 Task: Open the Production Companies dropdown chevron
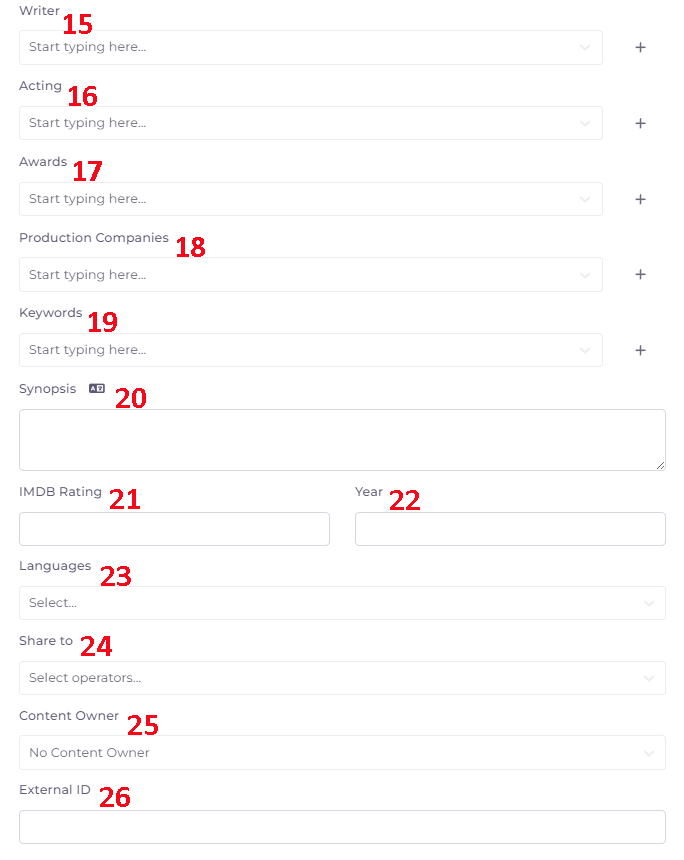(x=585, y=274)
